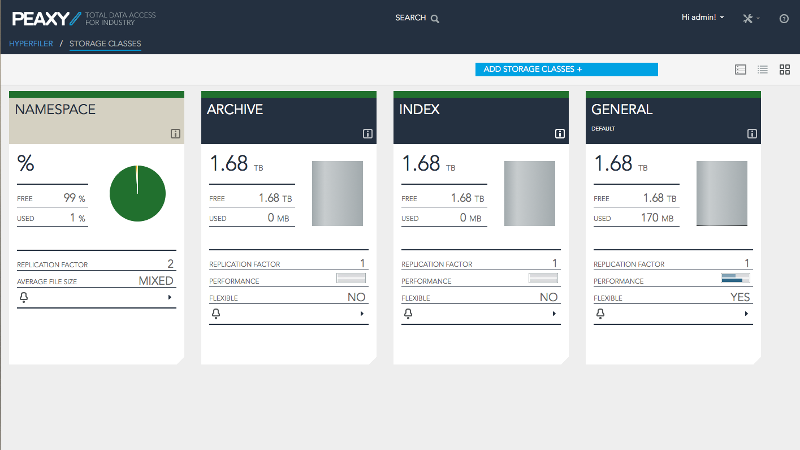Switch to the list view layout icon
The height and width of the screenshot is (450, 800).
[x=762, y=70]
